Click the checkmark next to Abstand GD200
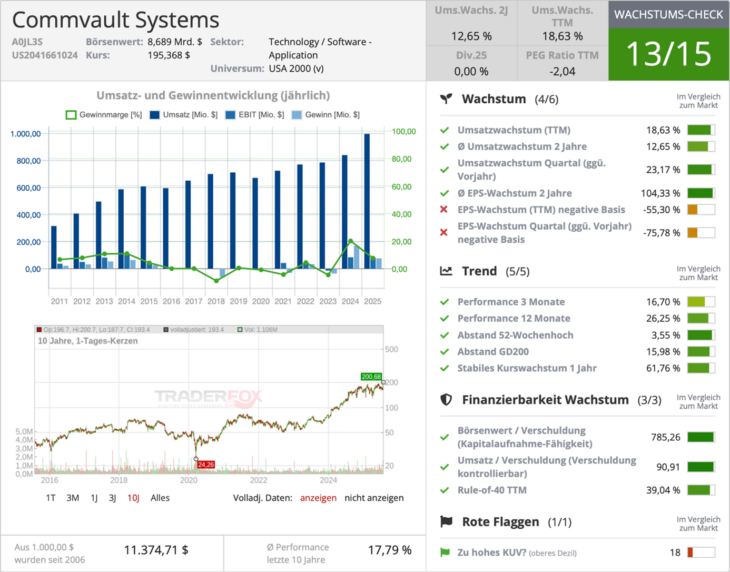This screenshot has width=730, height=572. click(445, 352)
